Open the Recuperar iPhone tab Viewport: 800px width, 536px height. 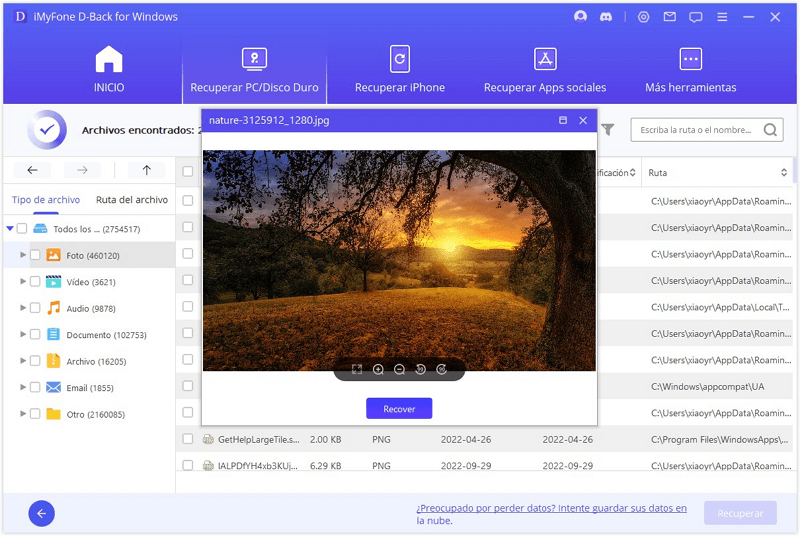[400, 70]
